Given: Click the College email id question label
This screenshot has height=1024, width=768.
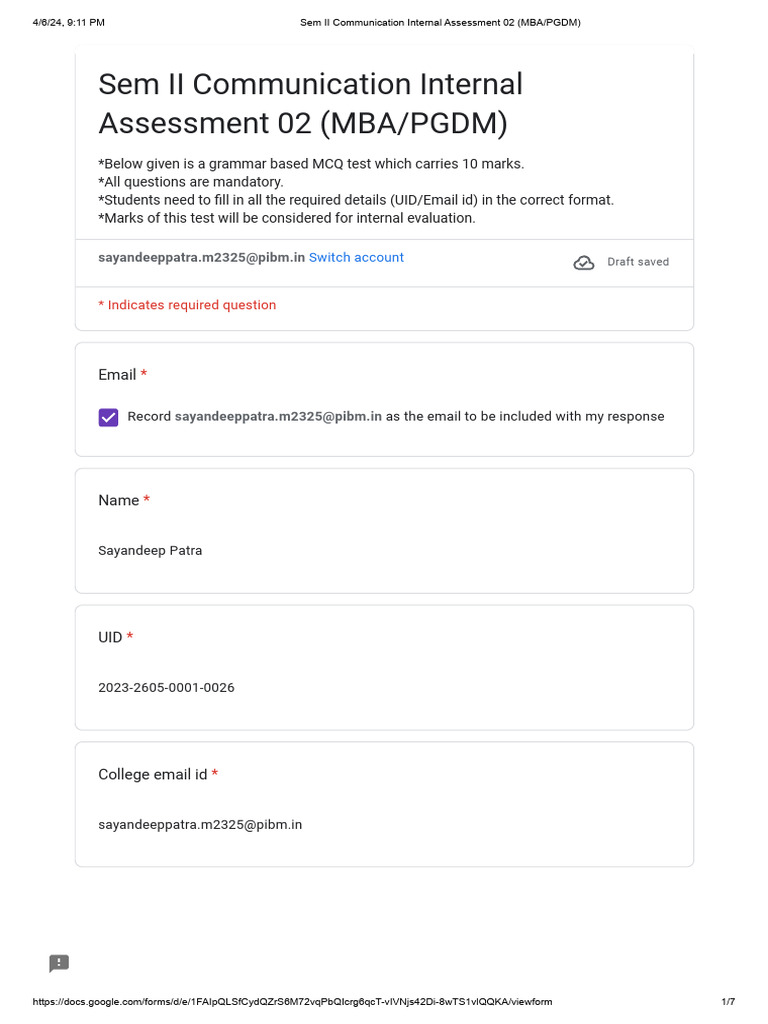Looking at the screenshot, I should pos(152,774).
